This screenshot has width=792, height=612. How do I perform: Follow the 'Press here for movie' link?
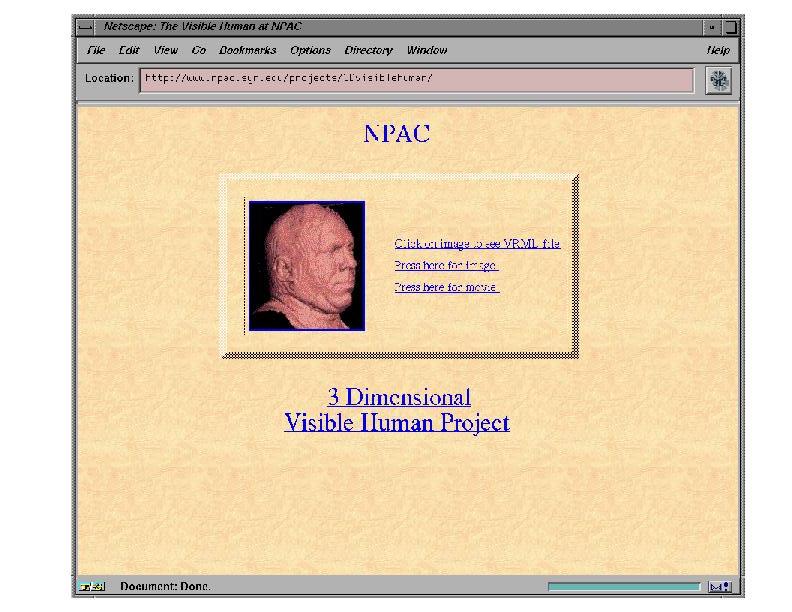(x=447, y=287)
